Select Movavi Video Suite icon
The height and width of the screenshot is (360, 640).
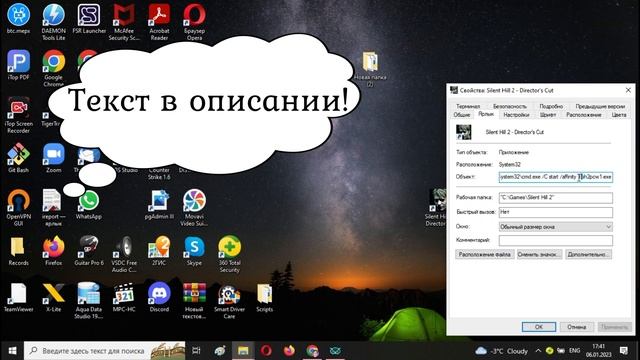[194, 207]
